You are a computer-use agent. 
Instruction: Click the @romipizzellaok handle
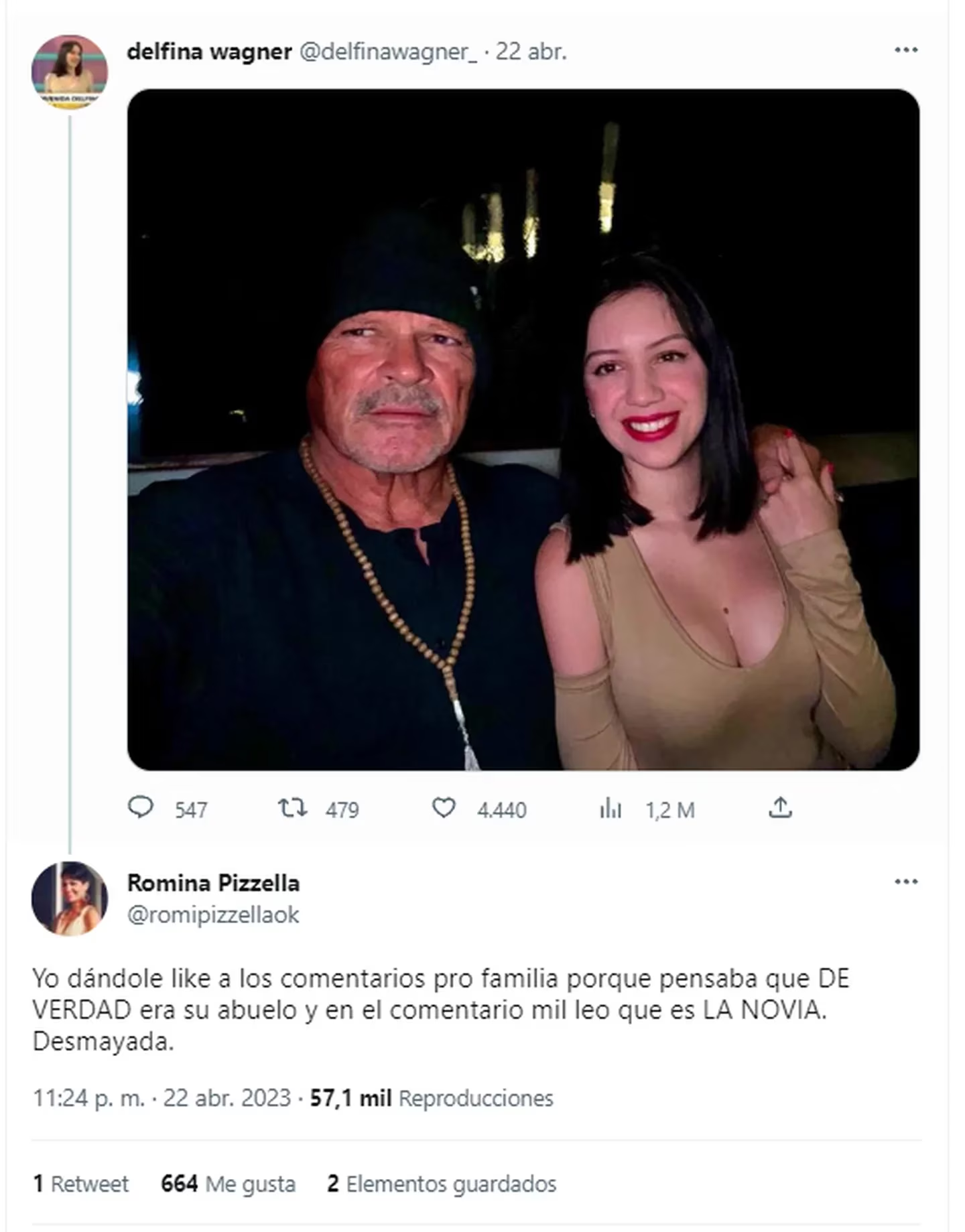click(213, 914)
